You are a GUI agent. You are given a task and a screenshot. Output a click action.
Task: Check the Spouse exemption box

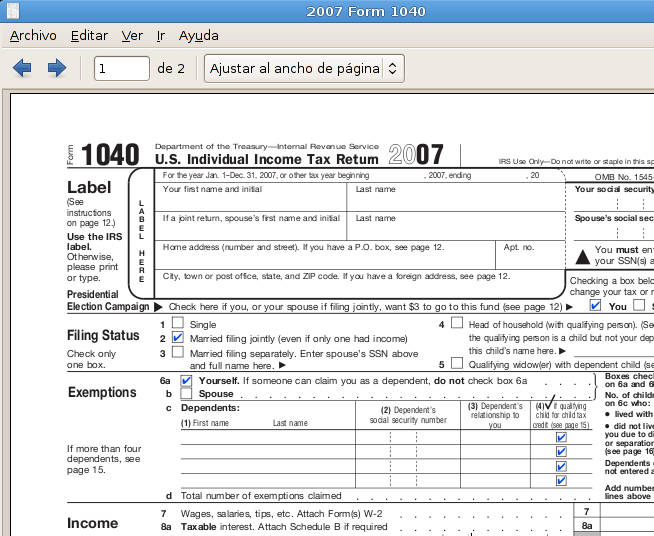point(186,393)
